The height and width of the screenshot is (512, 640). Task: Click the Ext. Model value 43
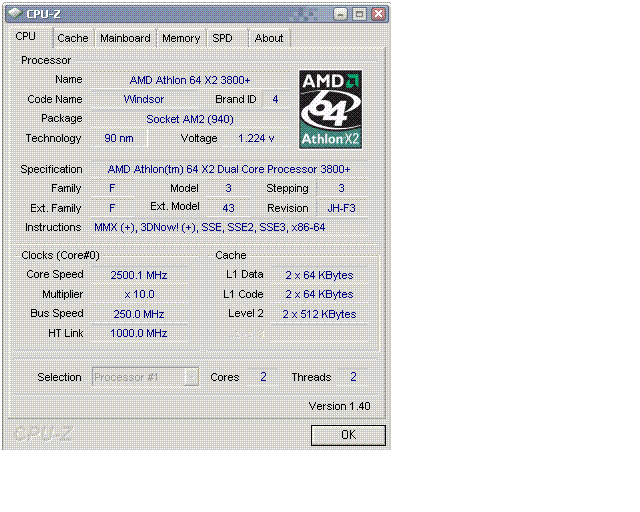coord(229,208)
